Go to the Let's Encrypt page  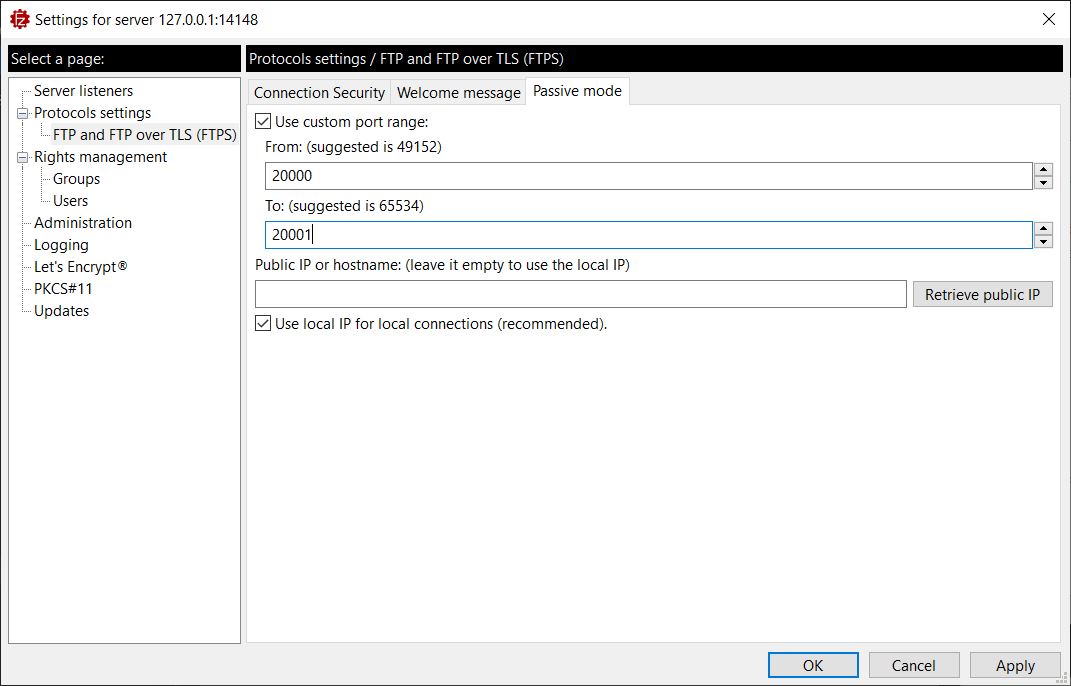(x=80, y=267)
